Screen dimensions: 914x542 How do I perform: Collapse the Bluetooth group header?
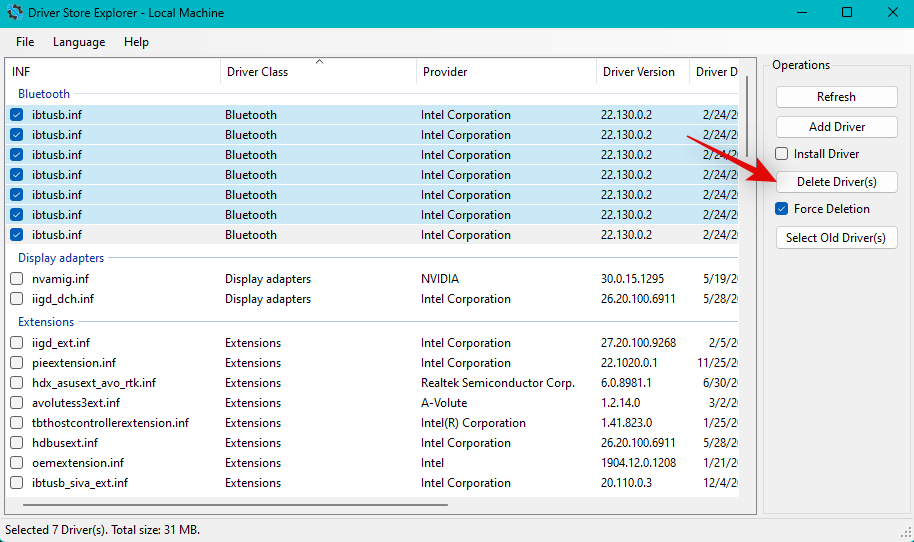point(44,94)
